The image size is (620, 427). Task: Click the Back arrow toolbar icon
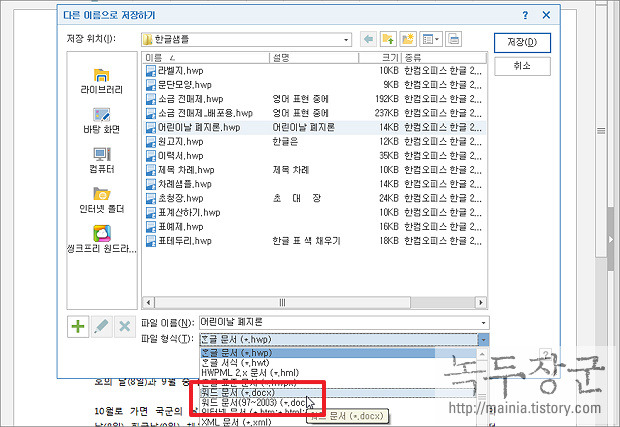click(368, 39)
